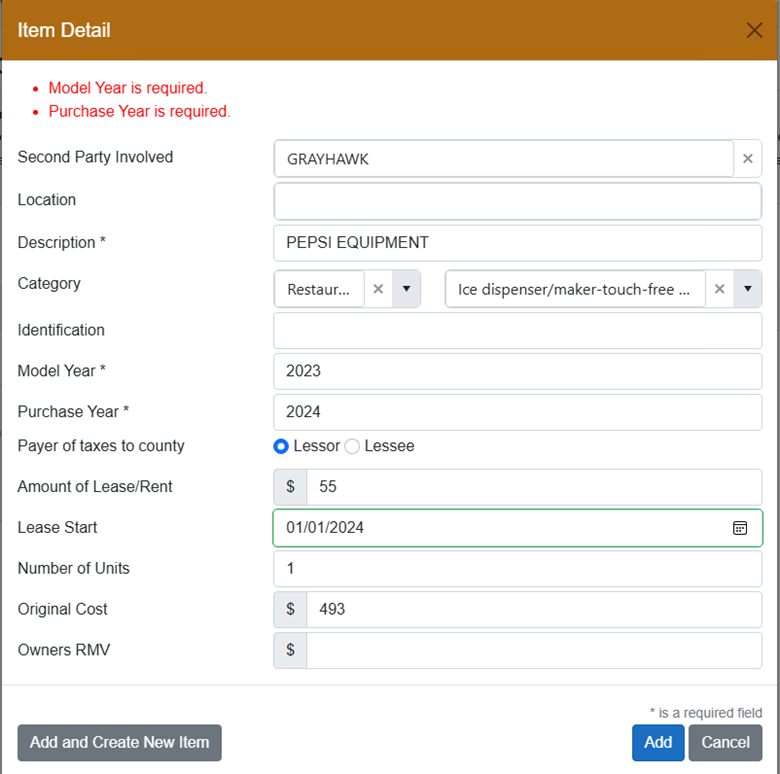Open the Lease Start calendar picker
Screen dimensions: 780x774
click(x=740, y=528)
